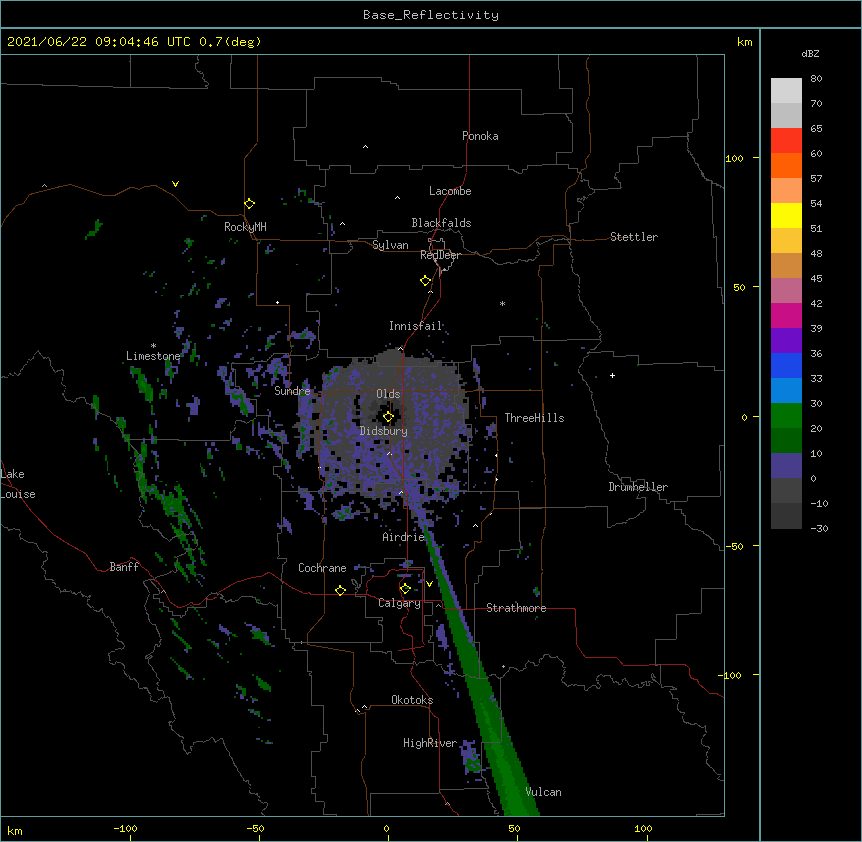Pick the red 65-60 dBZ legend swatch
This screenshot has width=862, height=842.
(x=786, y=141)
